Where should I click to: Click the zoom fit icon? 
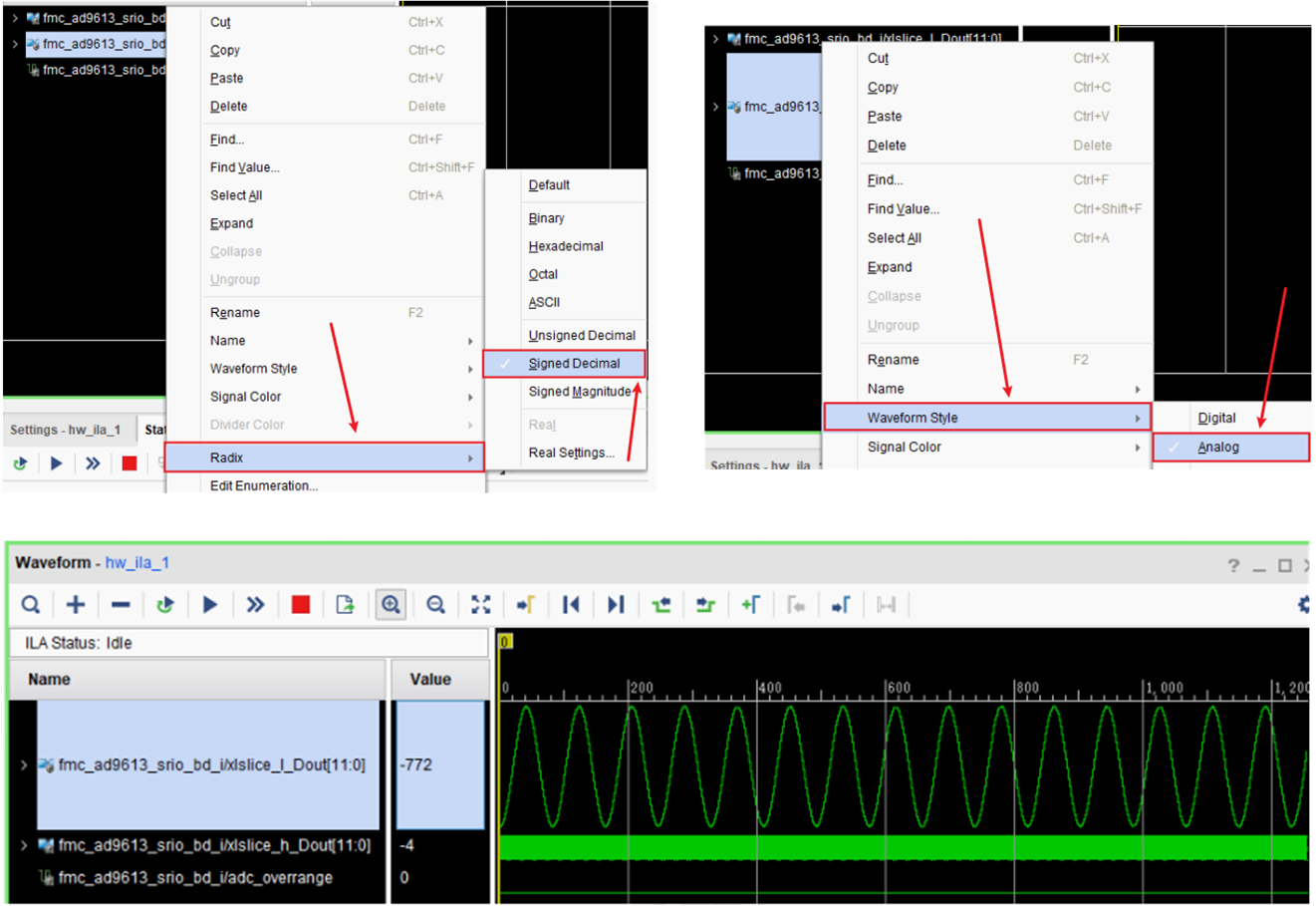click(x=481, y=604)
